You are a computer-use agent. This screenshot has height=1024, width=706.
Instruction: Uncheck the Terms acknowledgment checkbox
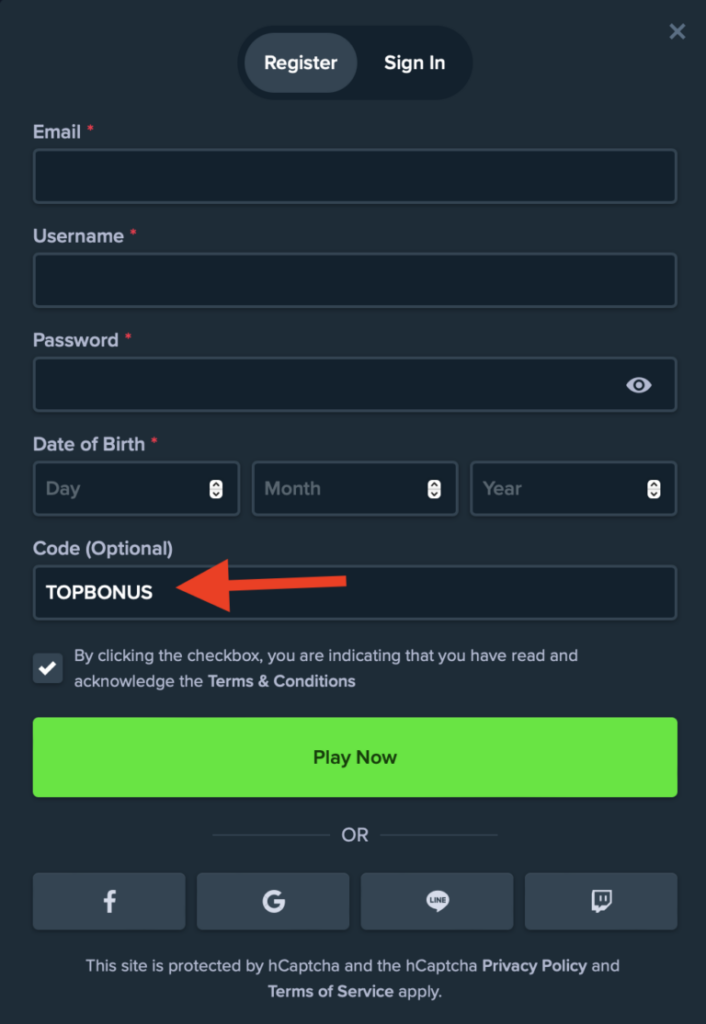pyautogui.click(x=47, y=668)
